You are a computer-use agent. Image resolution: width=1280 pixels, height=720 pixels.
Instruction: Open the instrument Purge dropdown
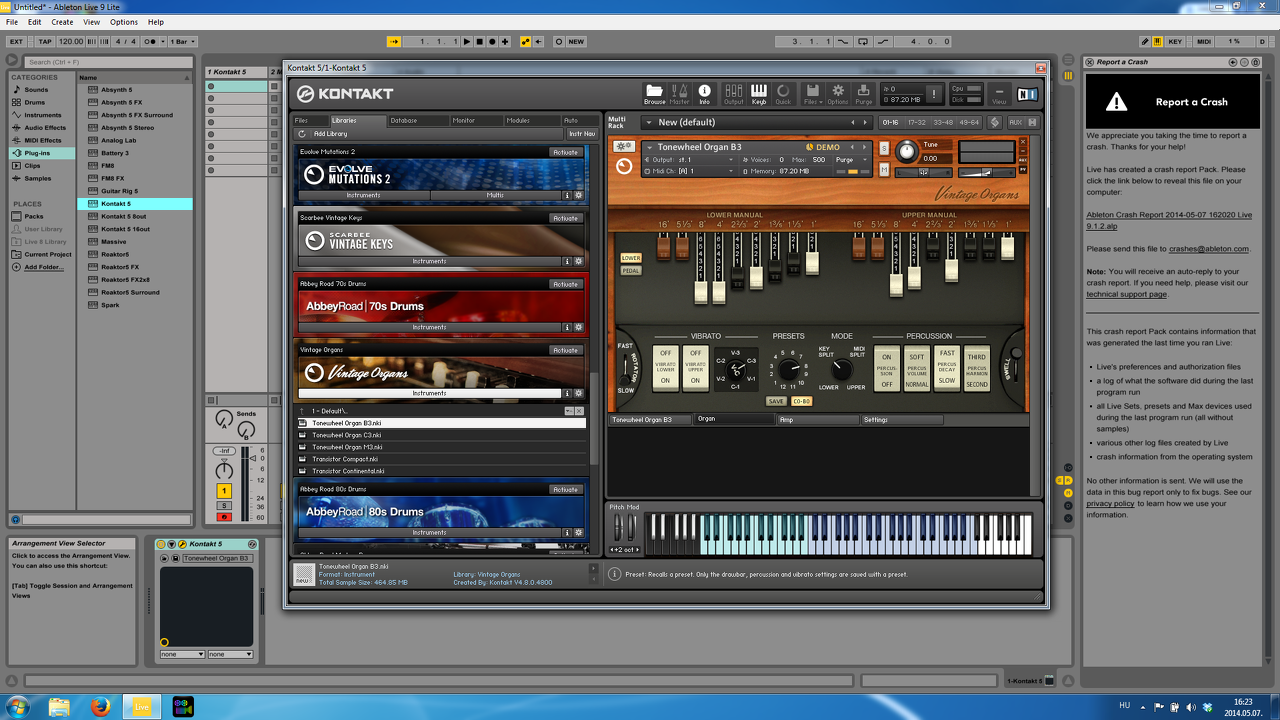click(x=852, y=160)
